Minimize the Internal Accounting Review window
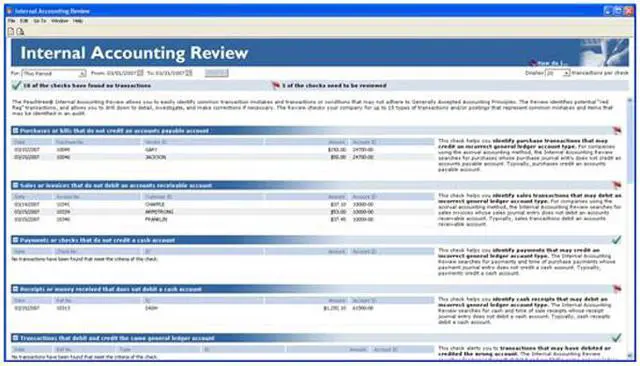This screenshot has width=640, height=366. point(608,11)
